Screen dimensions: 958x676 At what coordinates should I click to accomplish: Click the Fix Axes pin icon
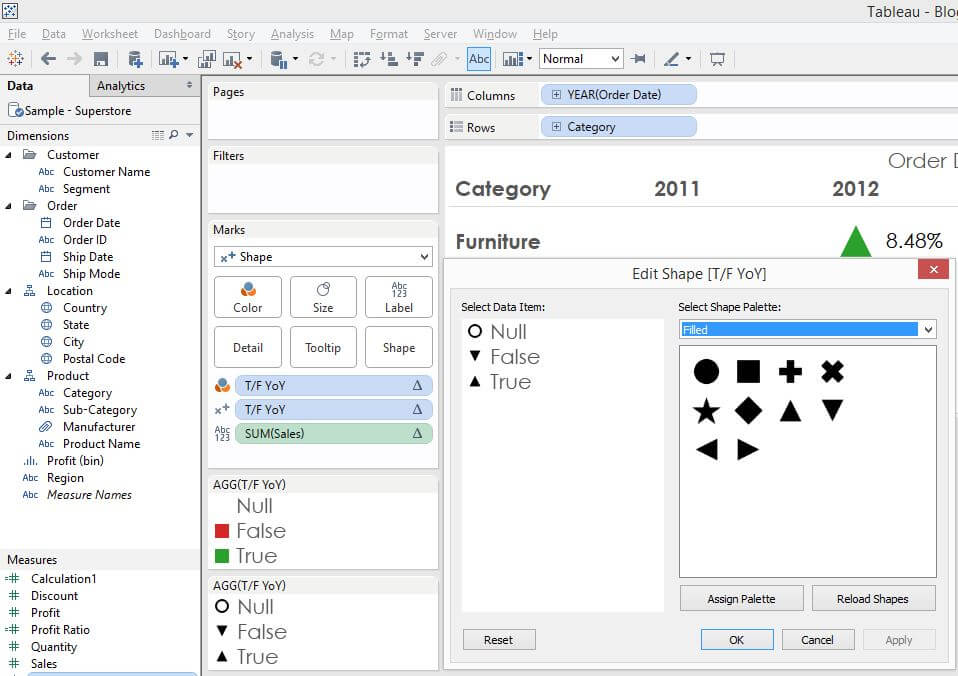[639, 59]
